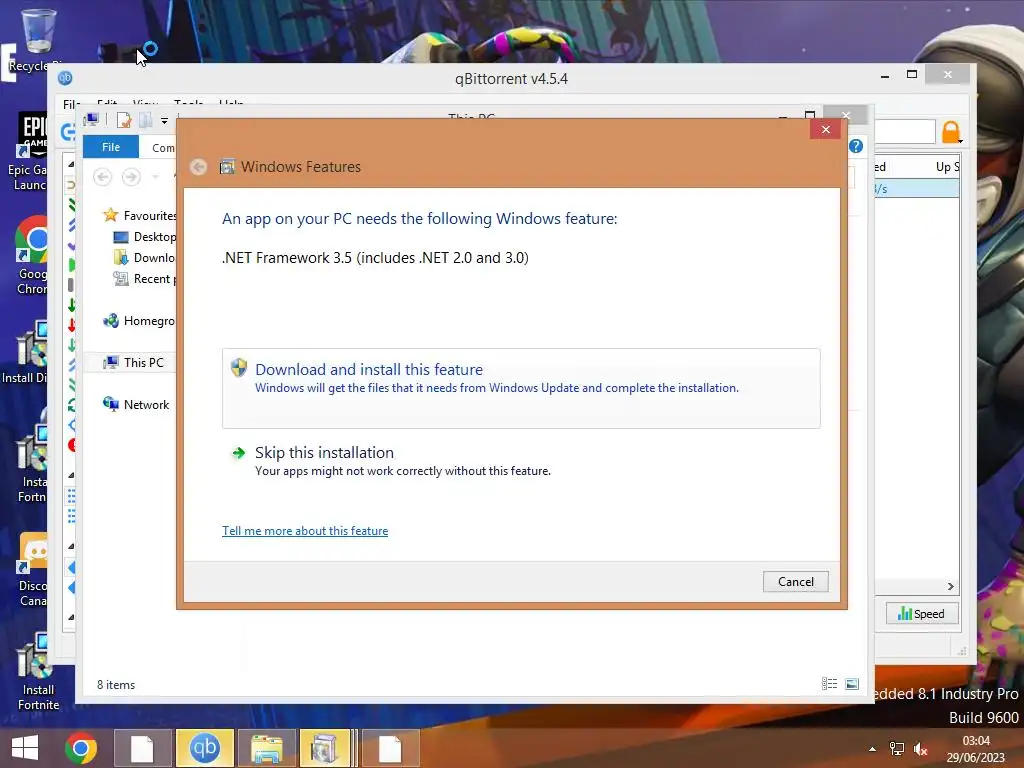Click the muted volume tray icon

pyautogui.click(x=921, y=749)
